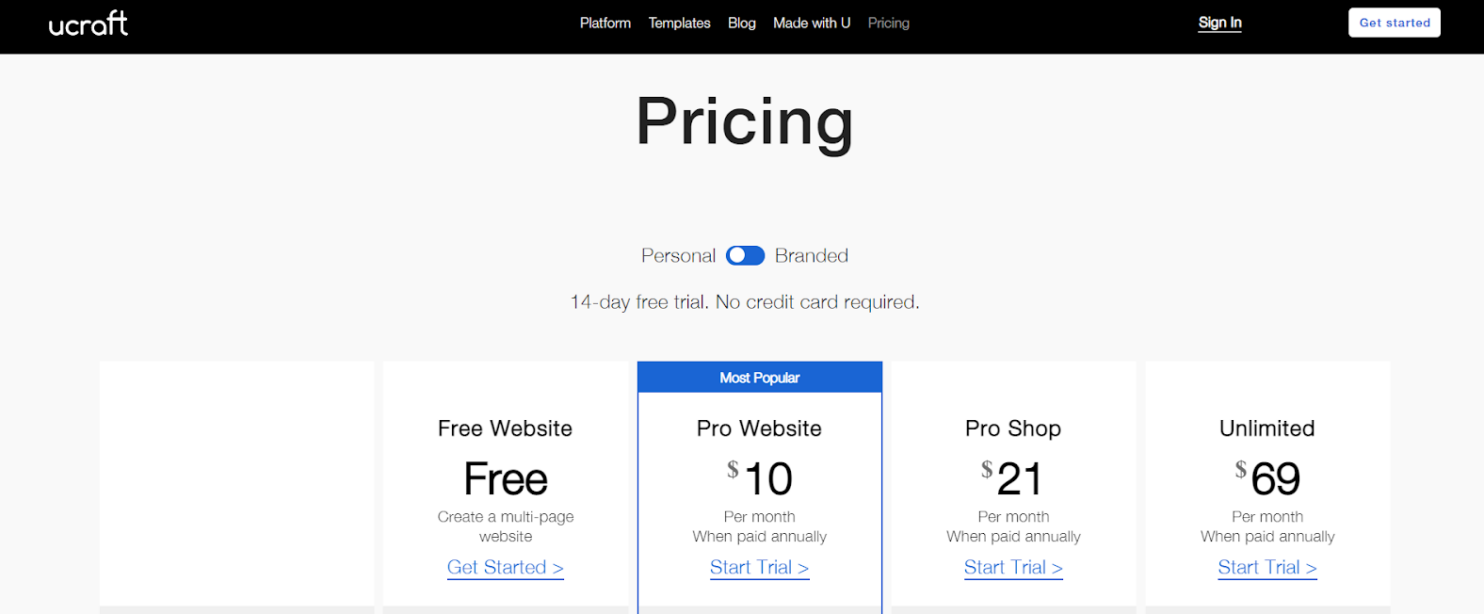Open the Made with U page

811,22
